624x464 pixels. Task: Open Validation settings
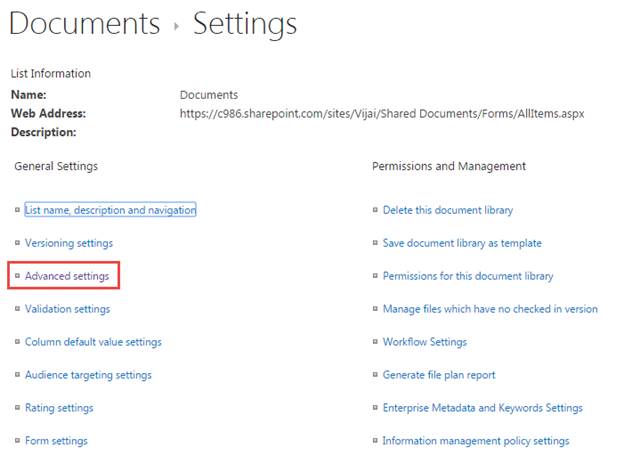pyautogui.click(x=67, y=309)
